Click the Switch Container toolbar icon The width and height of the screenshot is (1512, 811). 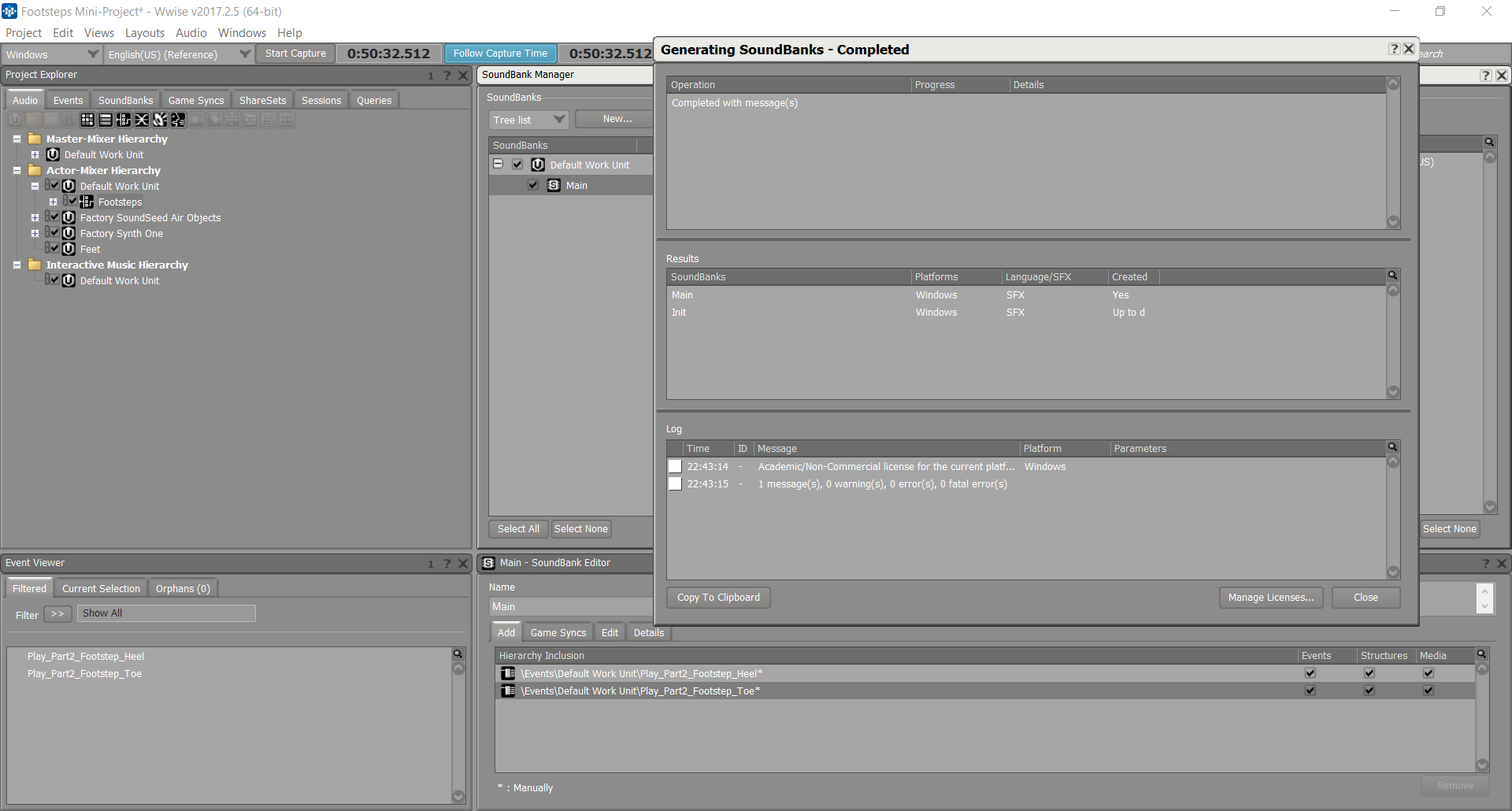click(x=124, y=120)
